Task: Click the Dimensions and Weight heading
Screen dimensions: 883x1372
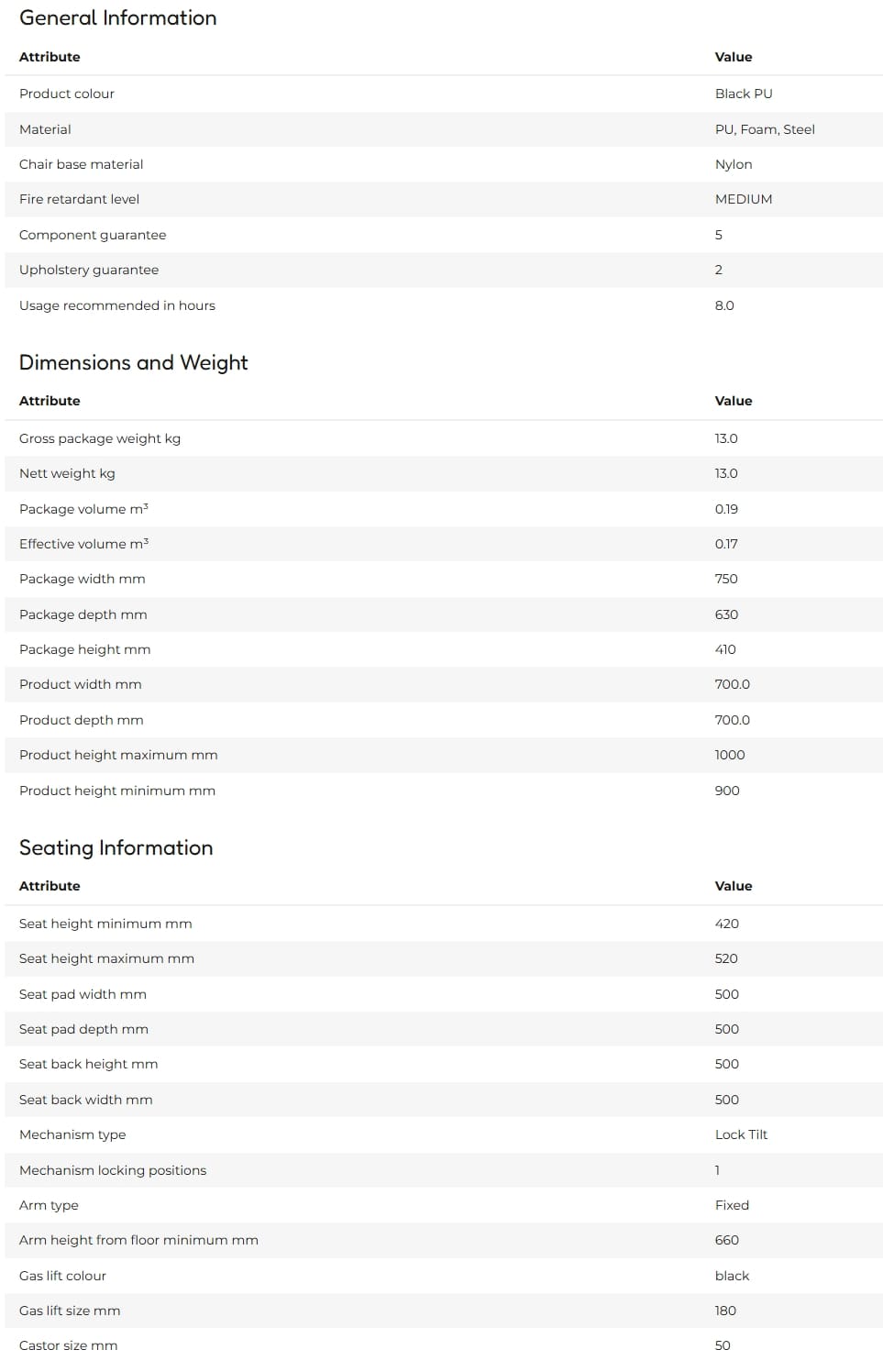Action: pyautogui.click(x=133, y=362)
